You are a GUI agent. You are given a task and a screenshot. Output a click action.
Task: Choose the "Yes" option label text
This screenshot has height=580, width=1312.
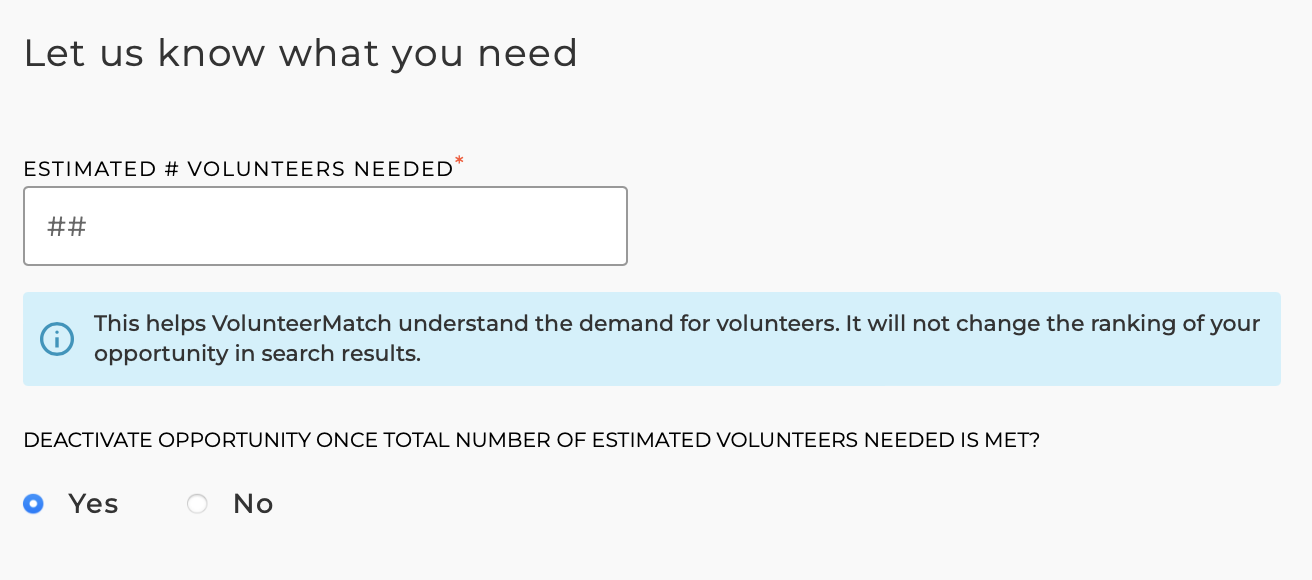click(93, 504)
